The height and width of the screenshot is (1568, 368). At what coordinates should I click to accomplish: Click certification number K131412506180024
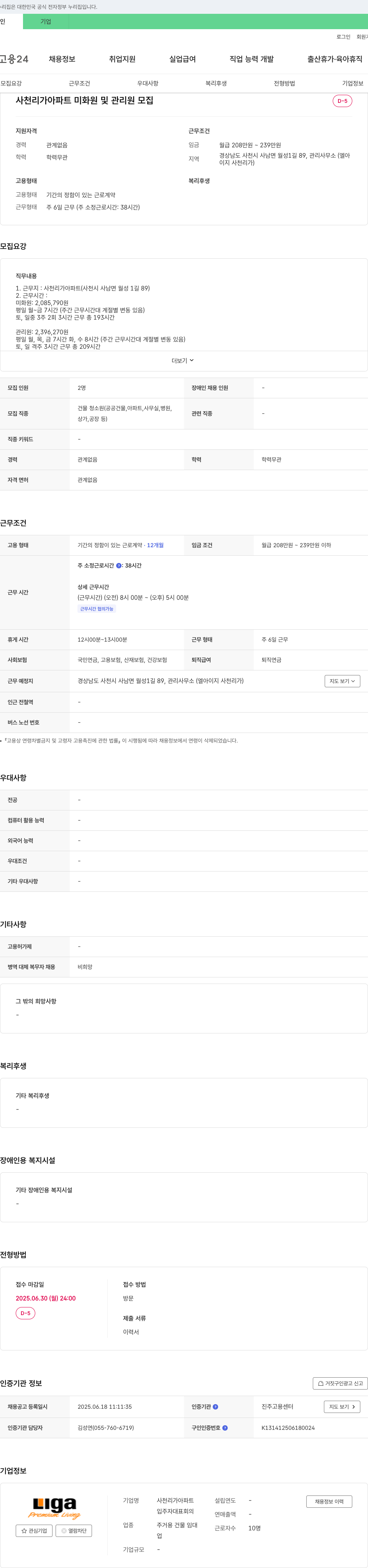pyautogui.click(x=288, y=1428)
